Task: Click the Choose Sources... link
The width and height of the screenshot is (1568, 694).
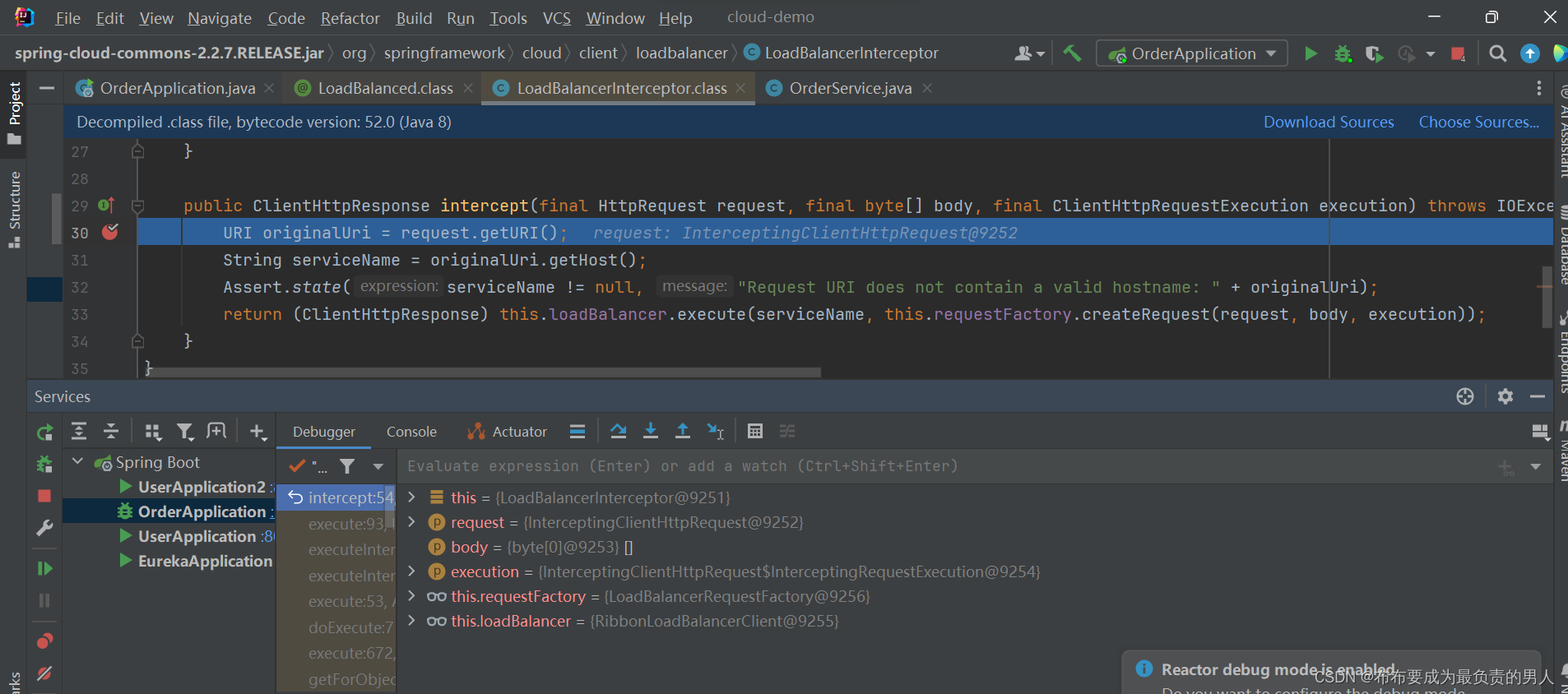Action: 1478,122
